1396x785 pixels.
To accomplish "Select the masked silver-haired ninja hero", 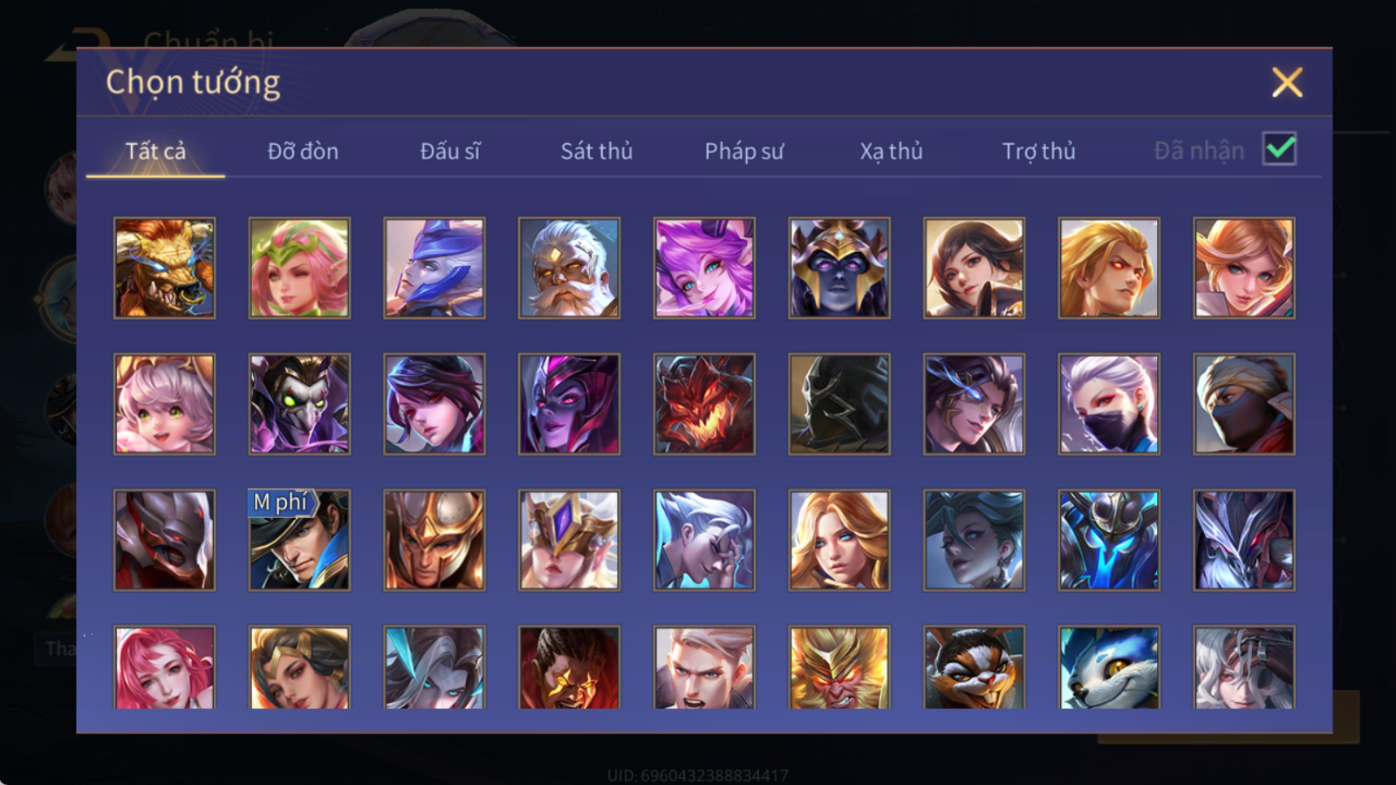I will [1109, 404].
